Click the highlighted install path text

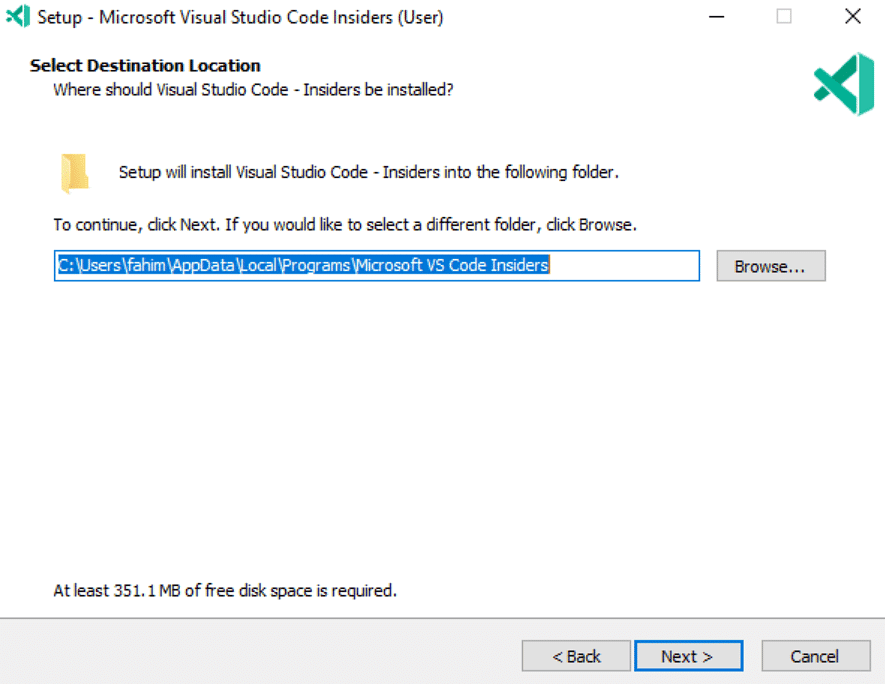tap(304, 265)
